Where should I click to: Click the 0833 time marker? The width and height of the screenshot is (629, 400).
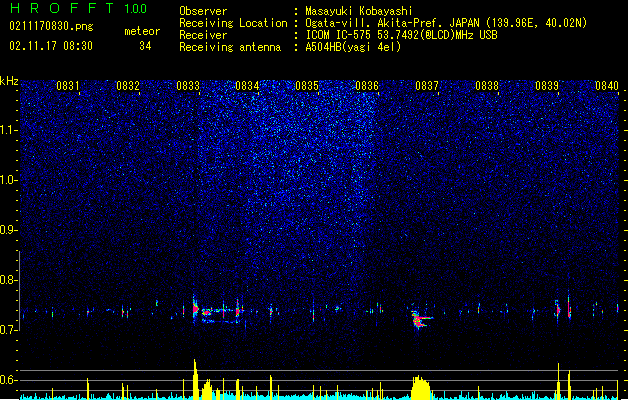pos(188,86)
